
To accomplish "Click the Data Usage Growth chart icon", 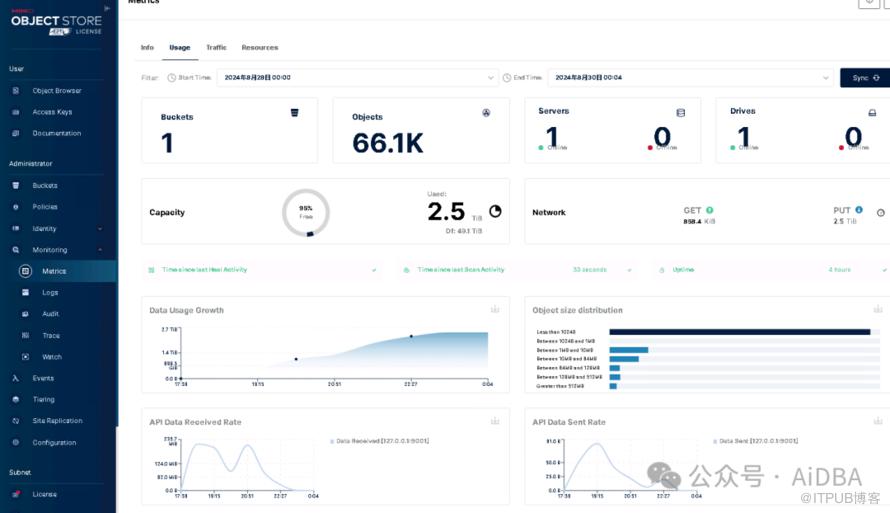I will [x=495, y=310].
